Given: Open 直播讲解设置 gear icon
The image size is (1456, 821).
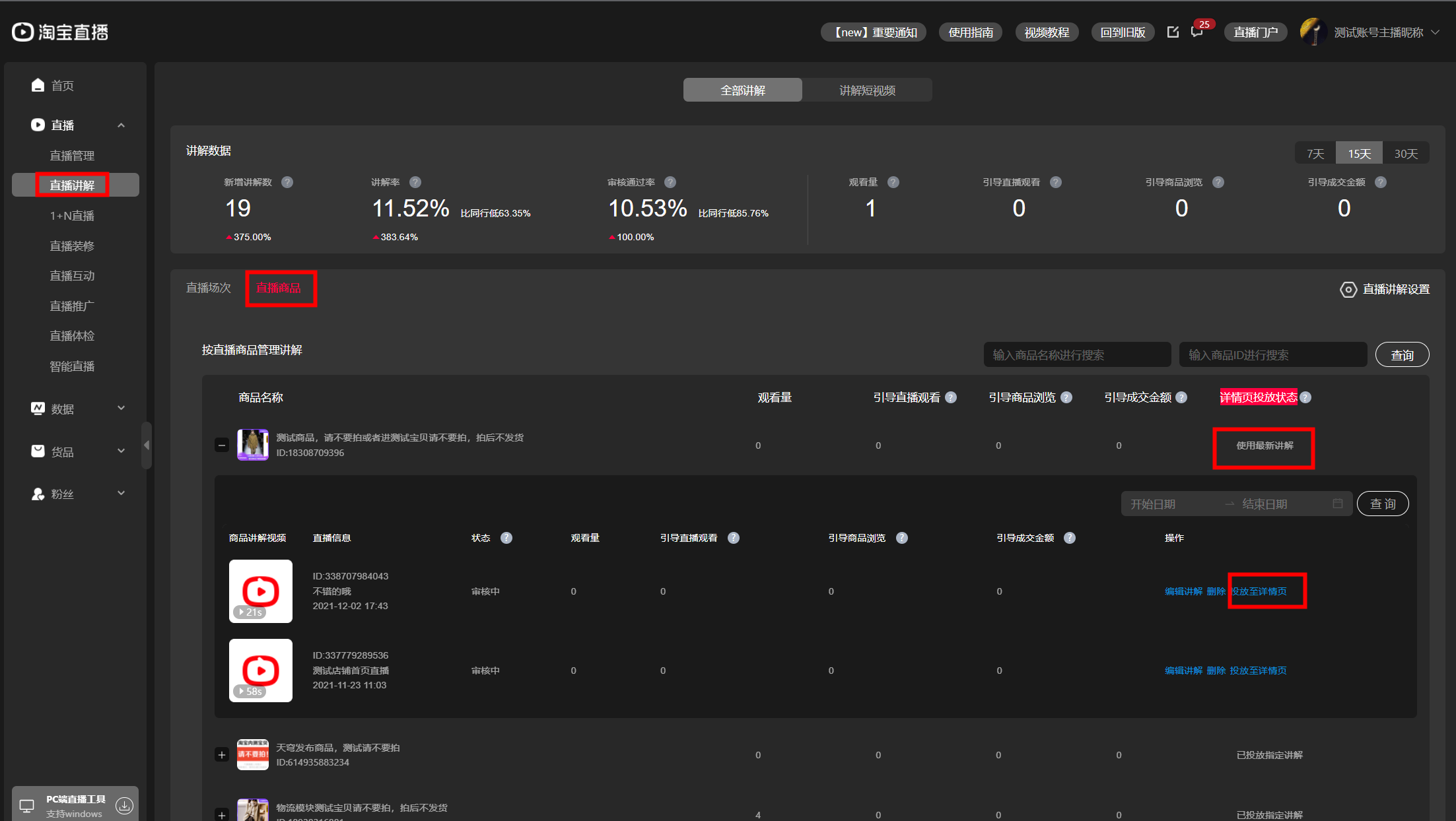Looking at the screenshot, I should (1348, 289).
